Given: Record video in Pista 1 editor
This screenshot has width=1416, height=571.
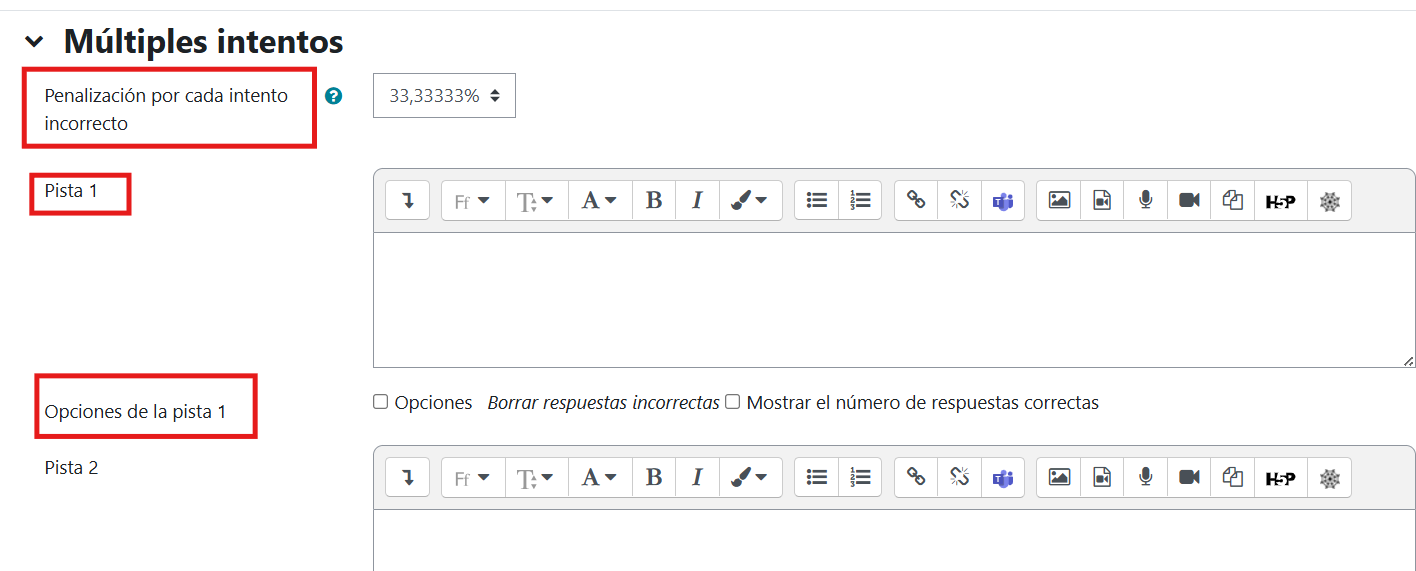Looking at the screenshot, I should tap(1189, 201).
